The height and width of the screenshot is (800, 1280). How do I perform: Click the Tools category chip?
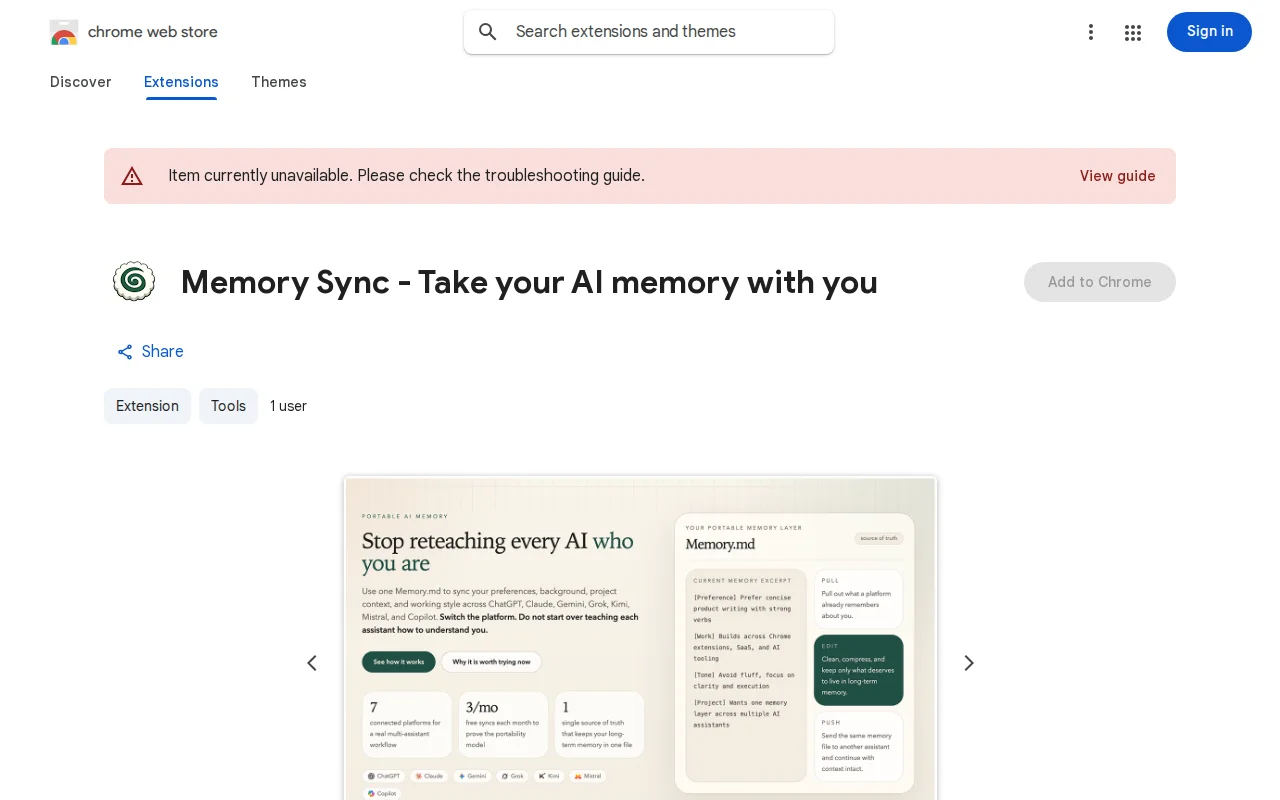228,406
